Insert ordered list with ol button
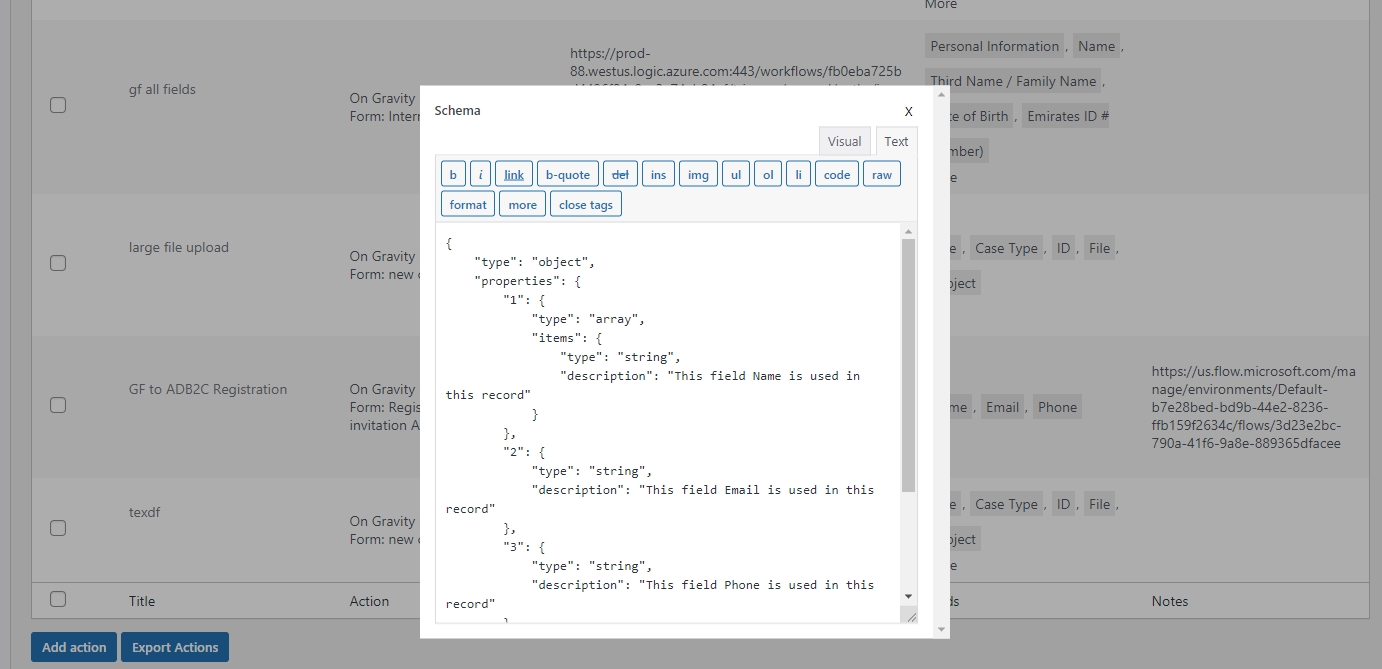Image resolution: width=1382 pixels, height=669 pixels. click(x=768, y=174)
